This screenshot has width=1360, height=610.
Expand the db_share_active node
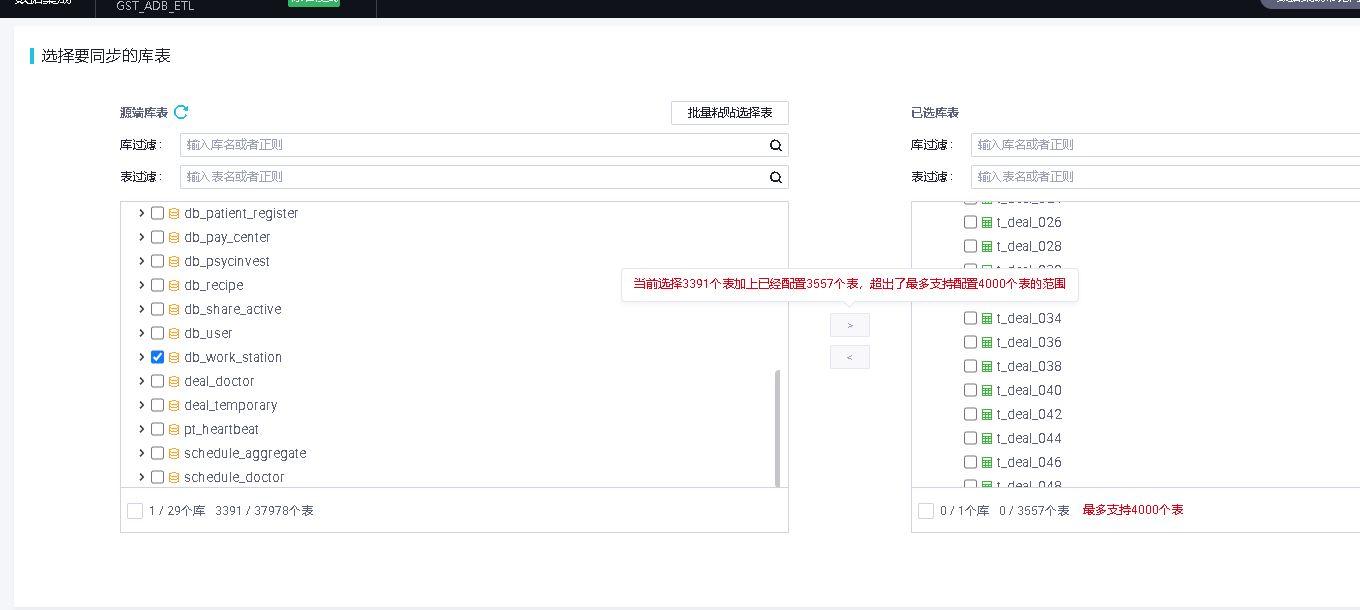(141, 309)
